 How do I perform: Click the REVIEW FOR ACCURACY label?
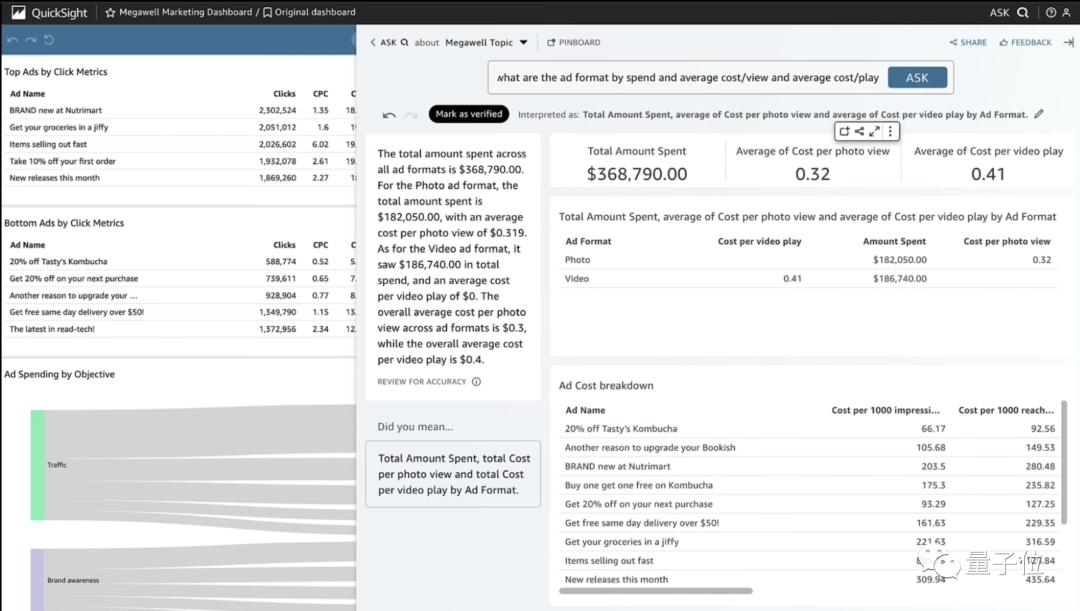[x=422, y=382]
